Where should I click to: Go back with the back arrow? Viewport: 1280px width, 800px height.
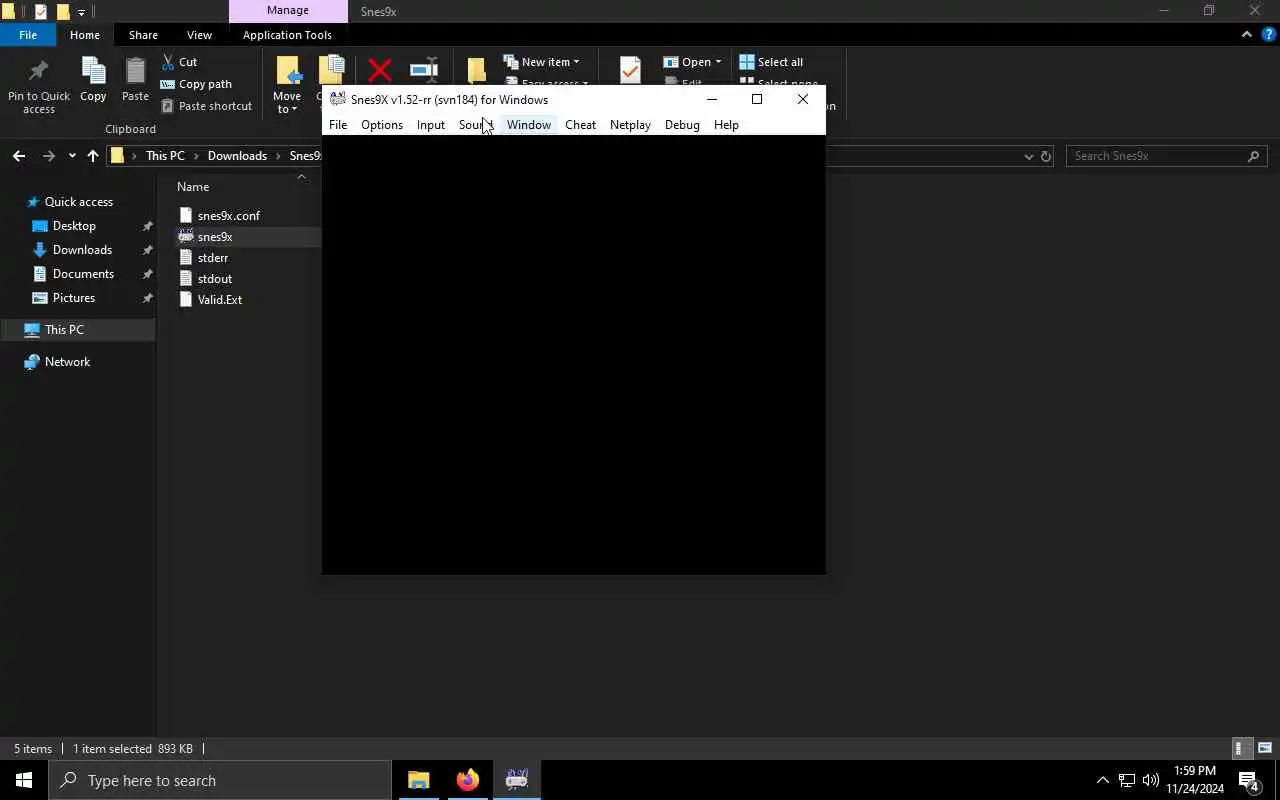pos(18,156)
